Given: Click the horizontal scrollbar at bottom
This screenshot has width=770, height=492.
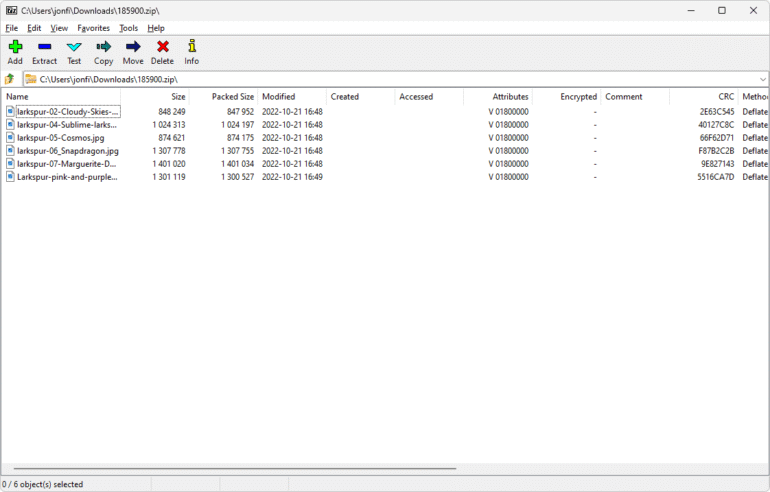Looking at the screenshot, I should pos(230,468).
